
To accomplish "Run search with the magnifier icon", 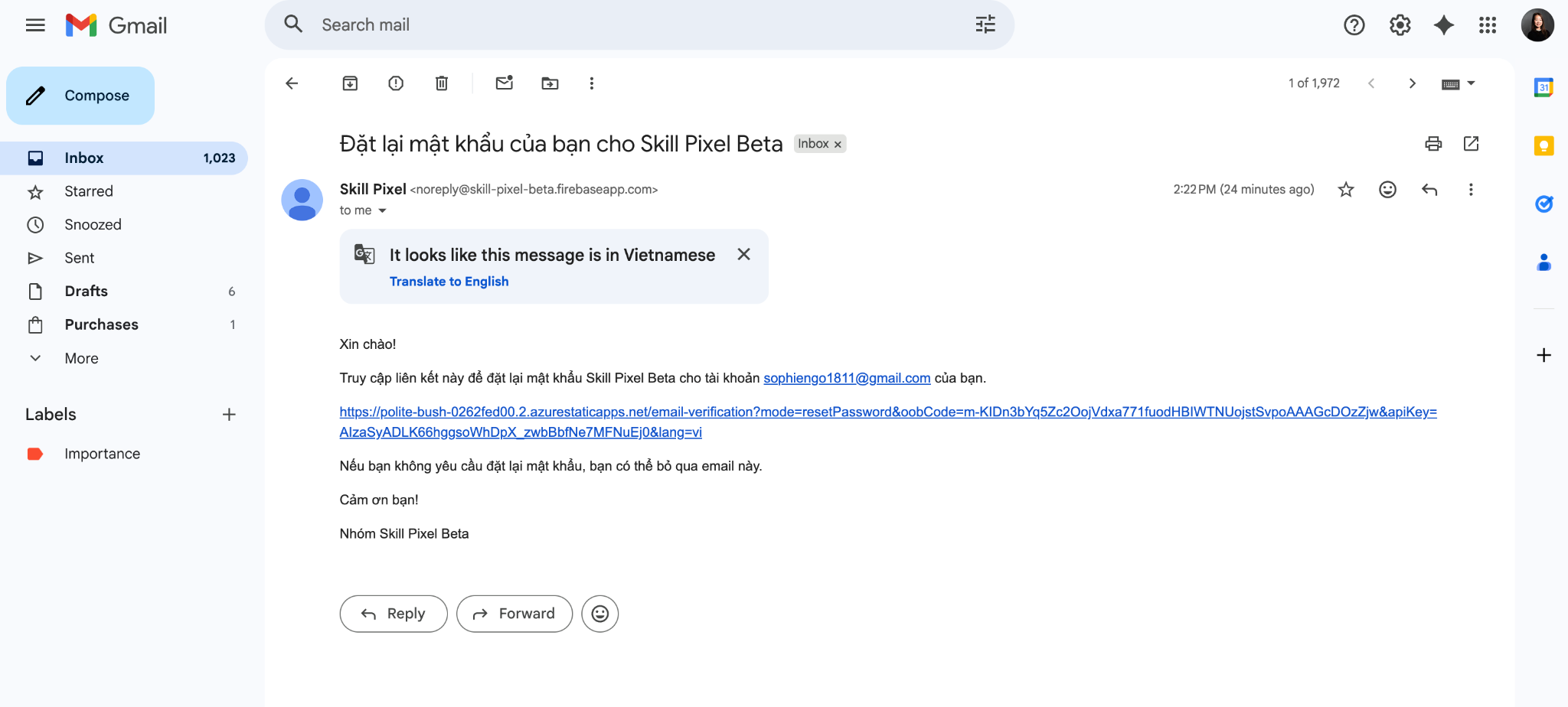I will (293, 24).
